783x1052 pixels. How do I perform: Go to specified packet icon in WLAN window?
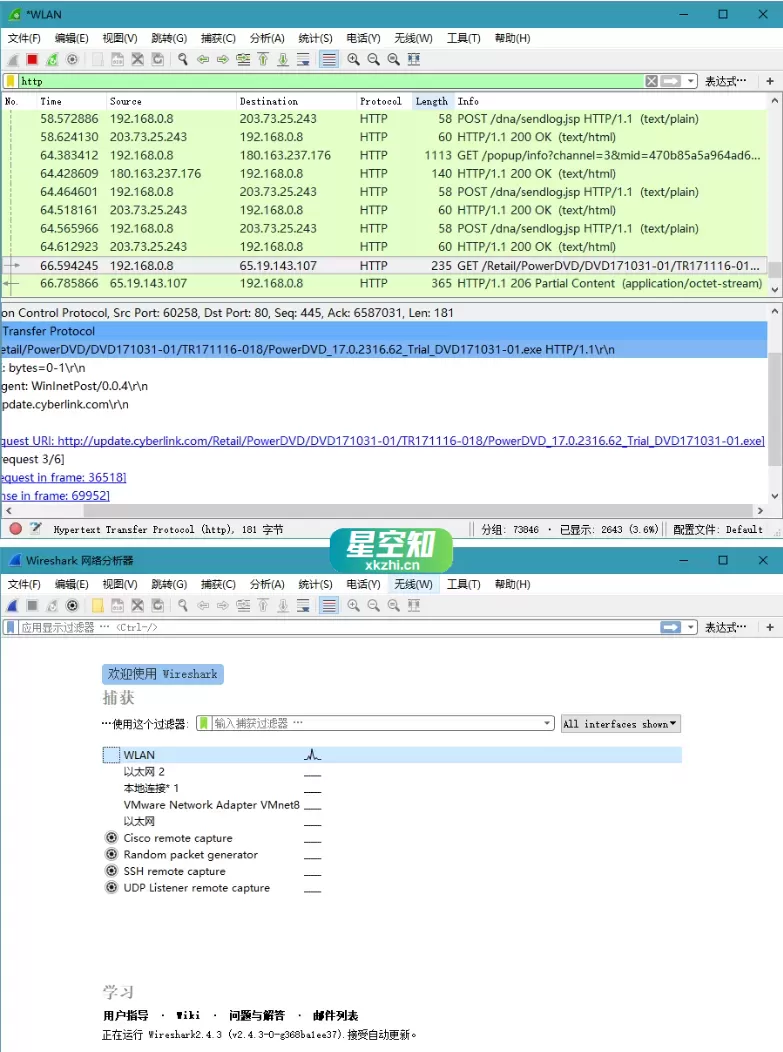(243, 60)
